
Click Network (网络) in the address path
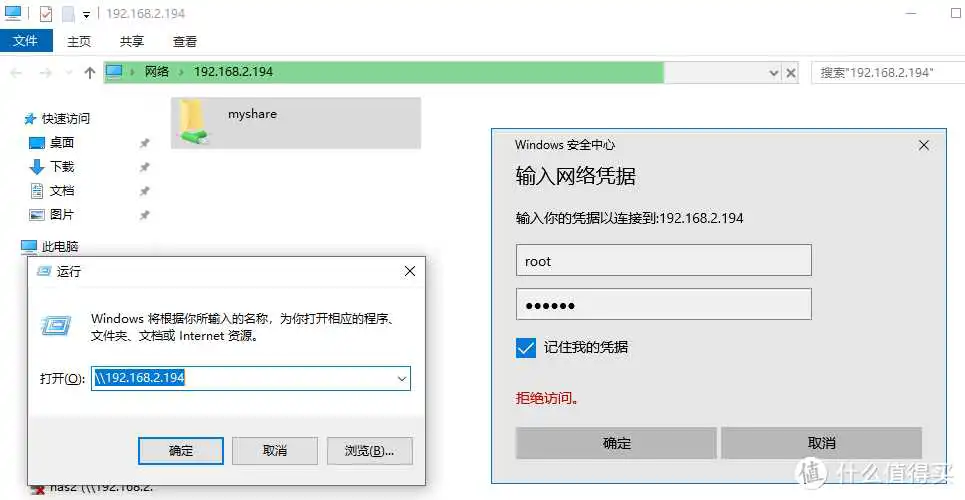click(157, 72)
